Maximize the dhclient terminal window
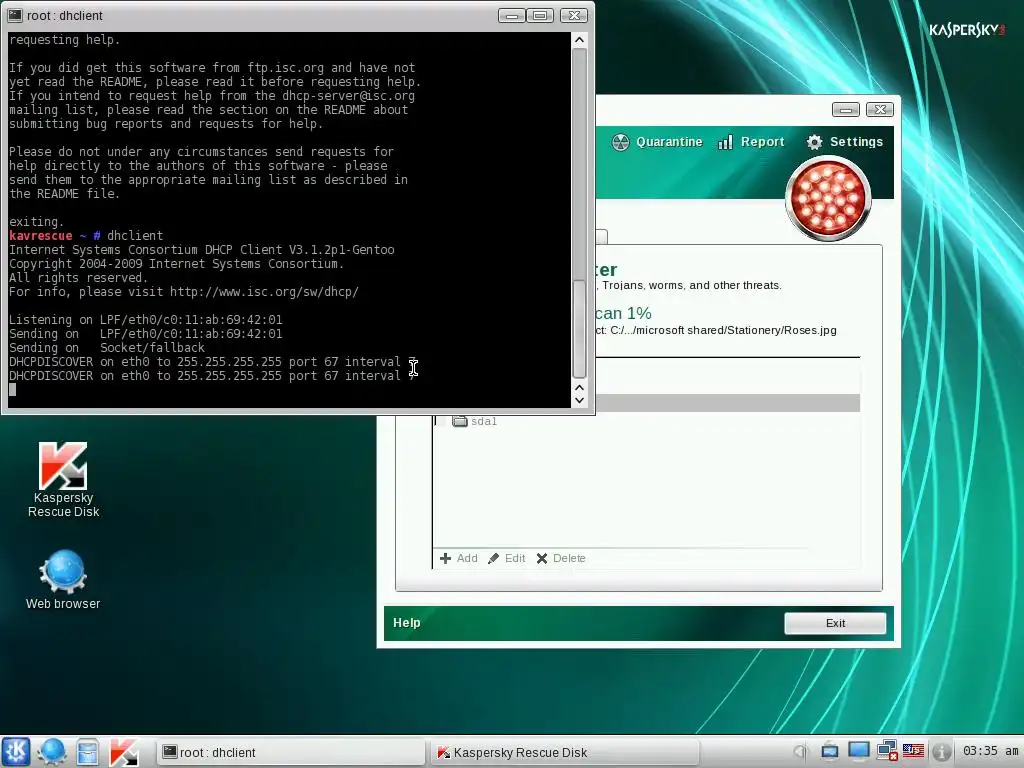The height and width of the screenshot is (768, 1024). [540, 16]
